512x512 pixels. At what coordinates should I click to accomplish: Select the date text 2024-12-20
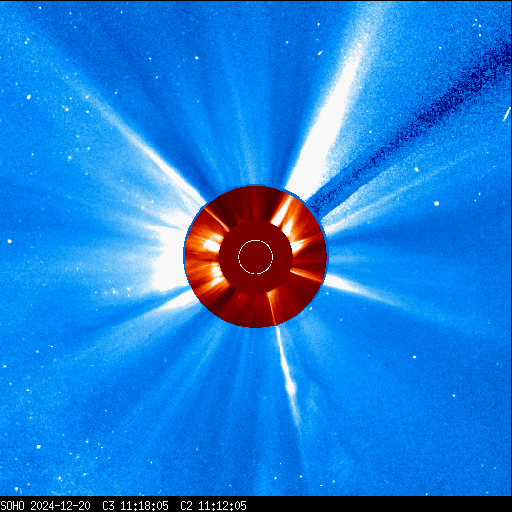[60, 506]
